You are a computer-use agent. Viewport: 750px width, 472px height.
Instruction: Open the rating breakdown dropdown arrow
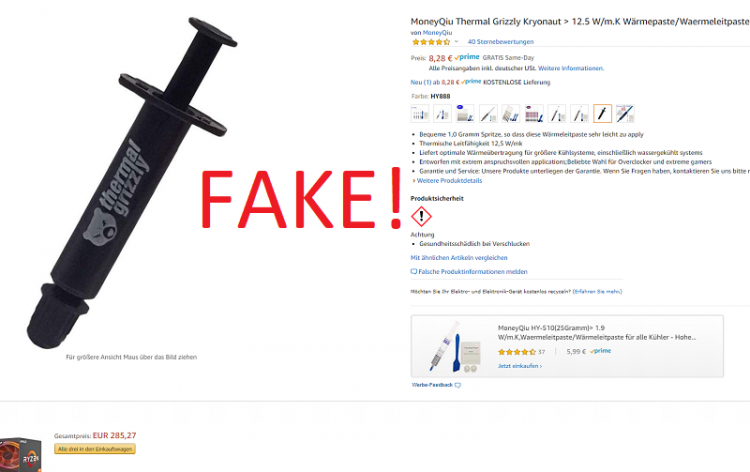[x=456, y=42]
